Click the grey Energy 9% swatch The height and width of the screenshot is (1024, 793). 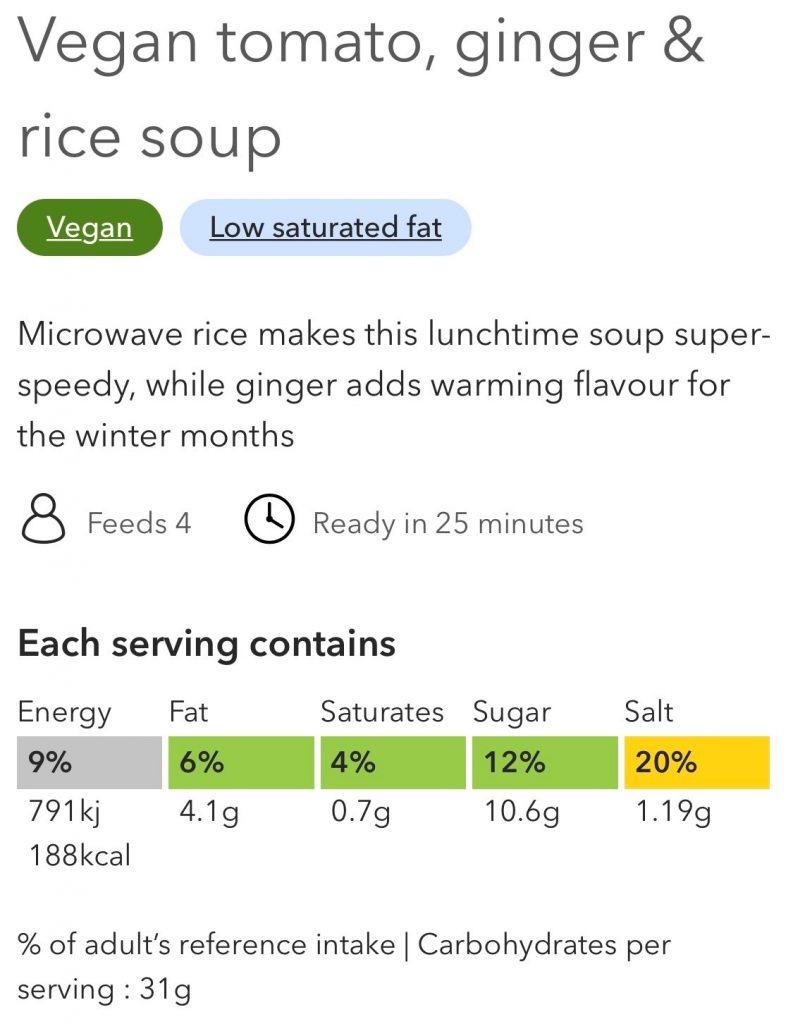[x=89, y=763]
